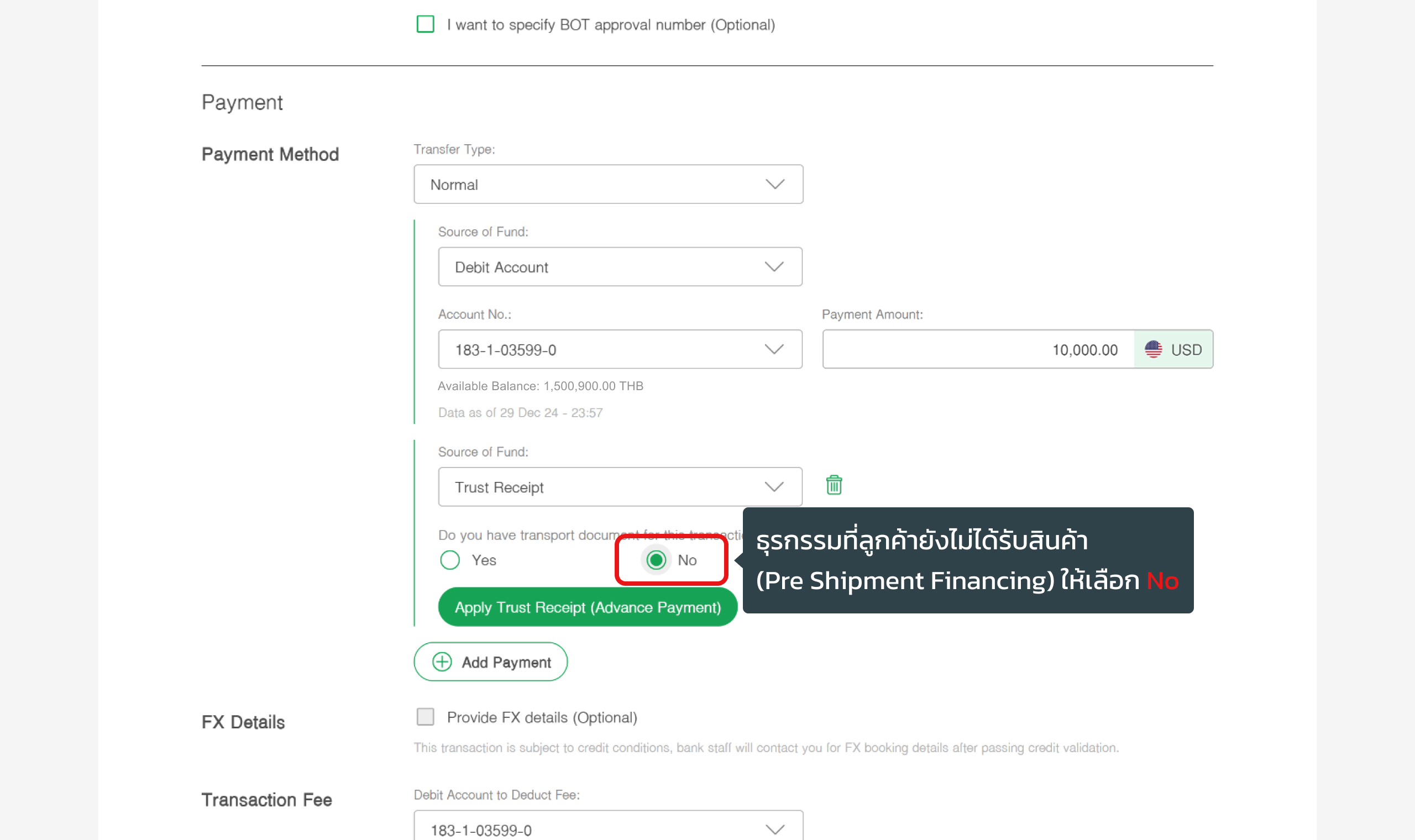Expand the Debit Account to Deduct Fee dropdown
1415x840 pixels.
609,826
